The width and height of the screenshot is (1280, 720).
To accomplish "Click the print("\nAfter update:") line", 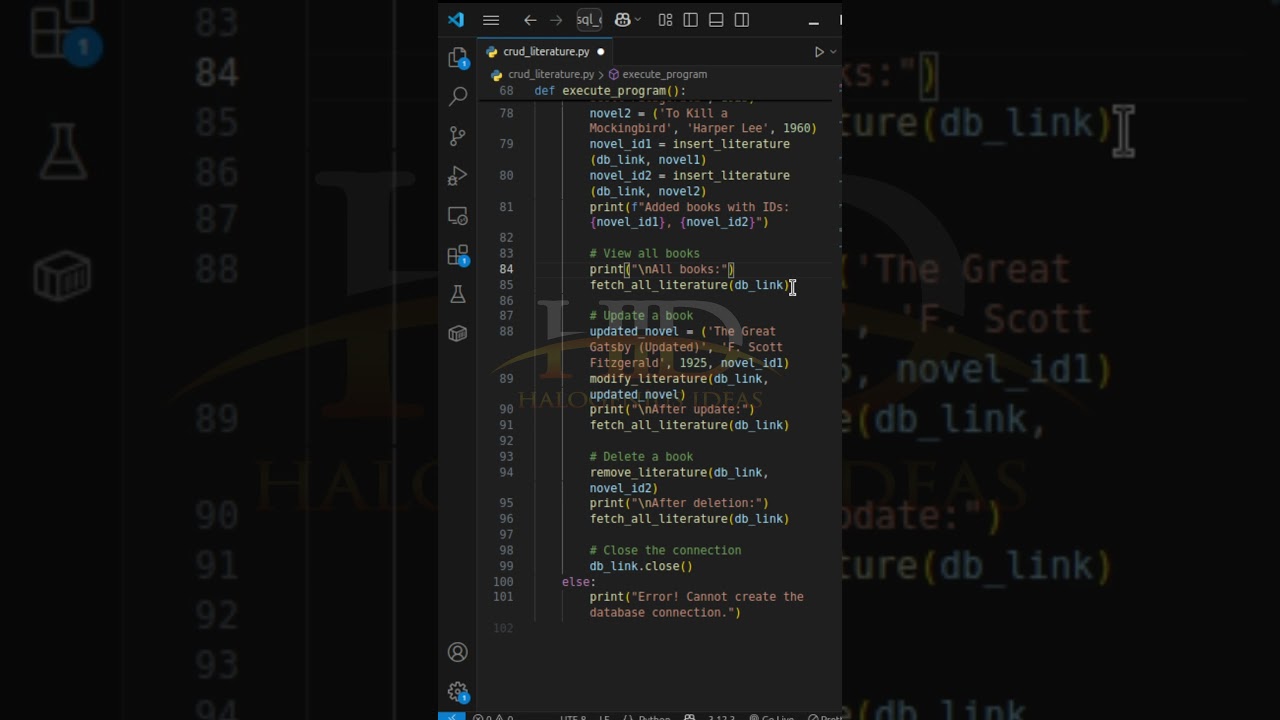I will 672,410.
